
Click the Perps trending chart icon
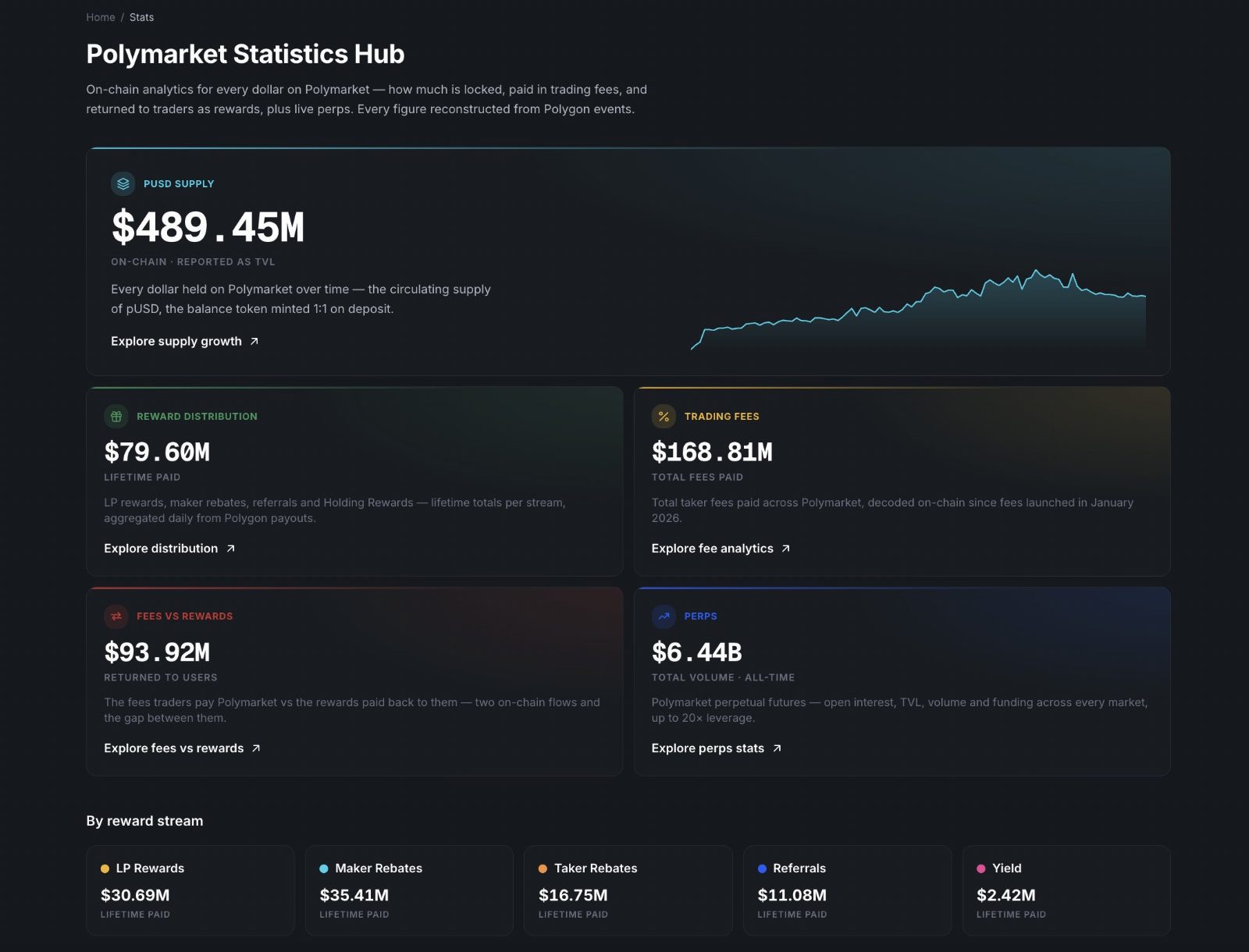coord(664,616)
